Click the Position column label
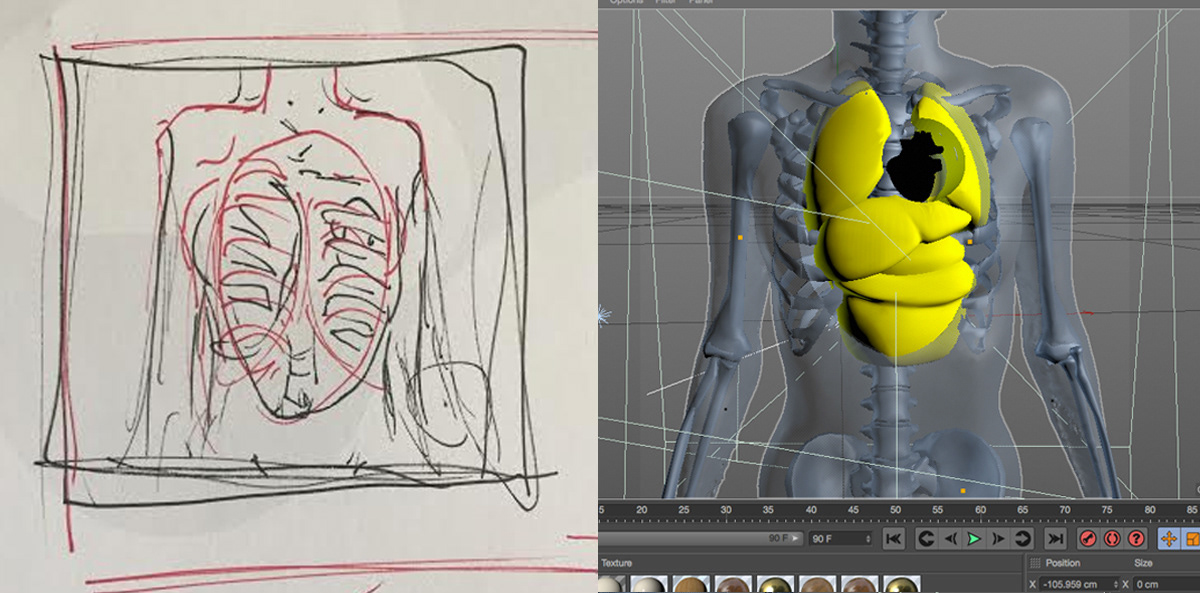The height and width of the screenshot is (593, 1200). (x=1063, y=563)
